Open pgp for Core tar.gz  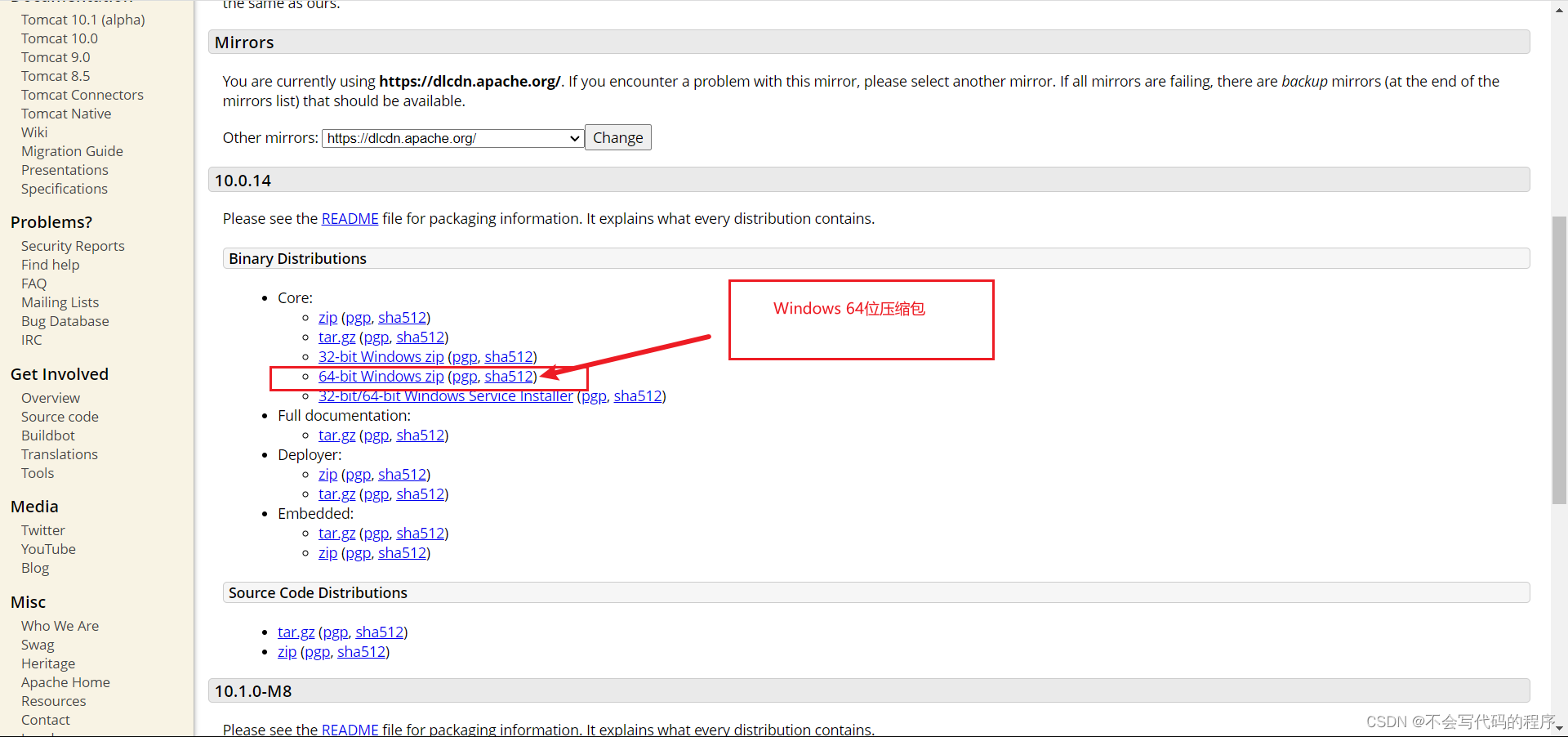pyautogui.click(x=376, y=337)
